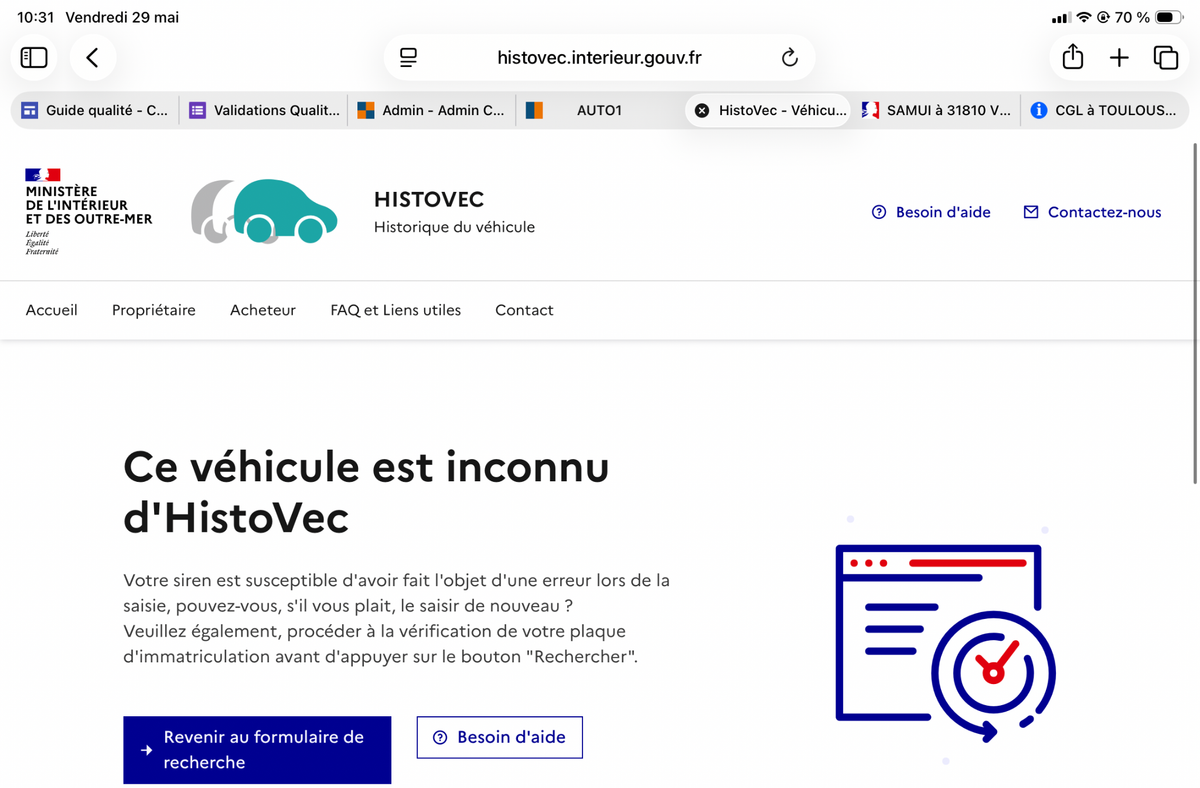Open the Safari sidebar panel icon
This screenshot has height=788, width=1200.
point(34,58)
